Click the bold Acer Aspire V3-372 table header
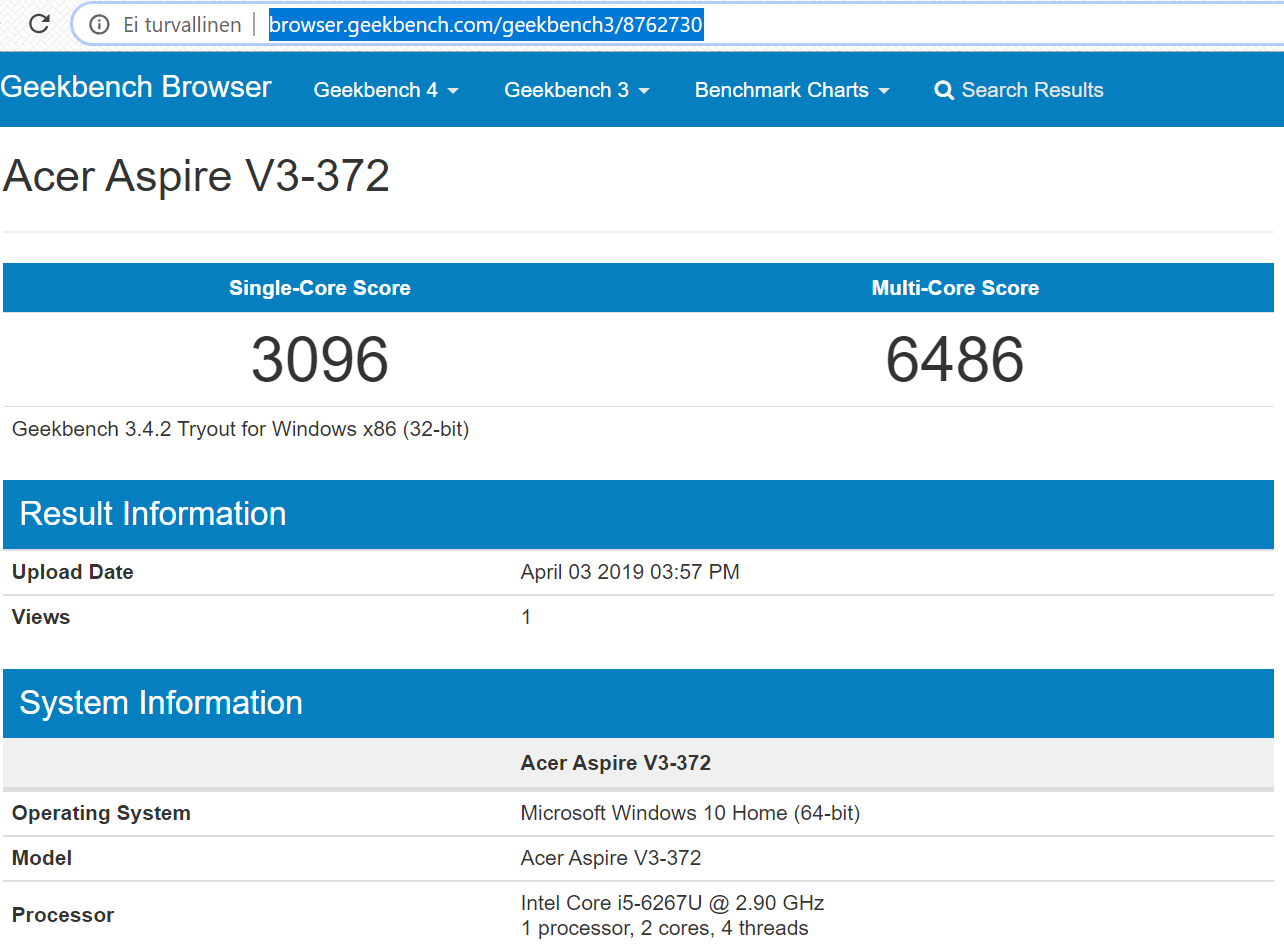This screenshot has width=1284, height=944. [x=616, y=763]
